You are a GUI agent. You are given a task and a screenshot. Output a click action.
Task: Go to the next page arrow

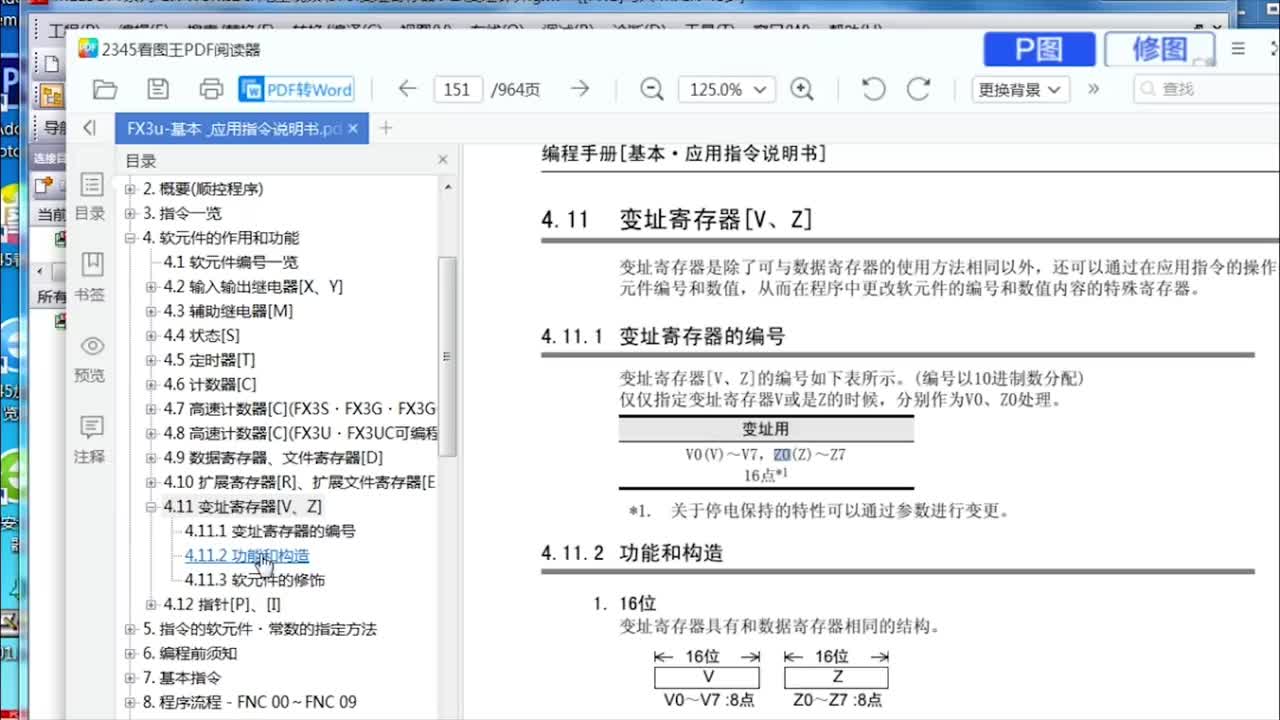(x=580, y=89)
